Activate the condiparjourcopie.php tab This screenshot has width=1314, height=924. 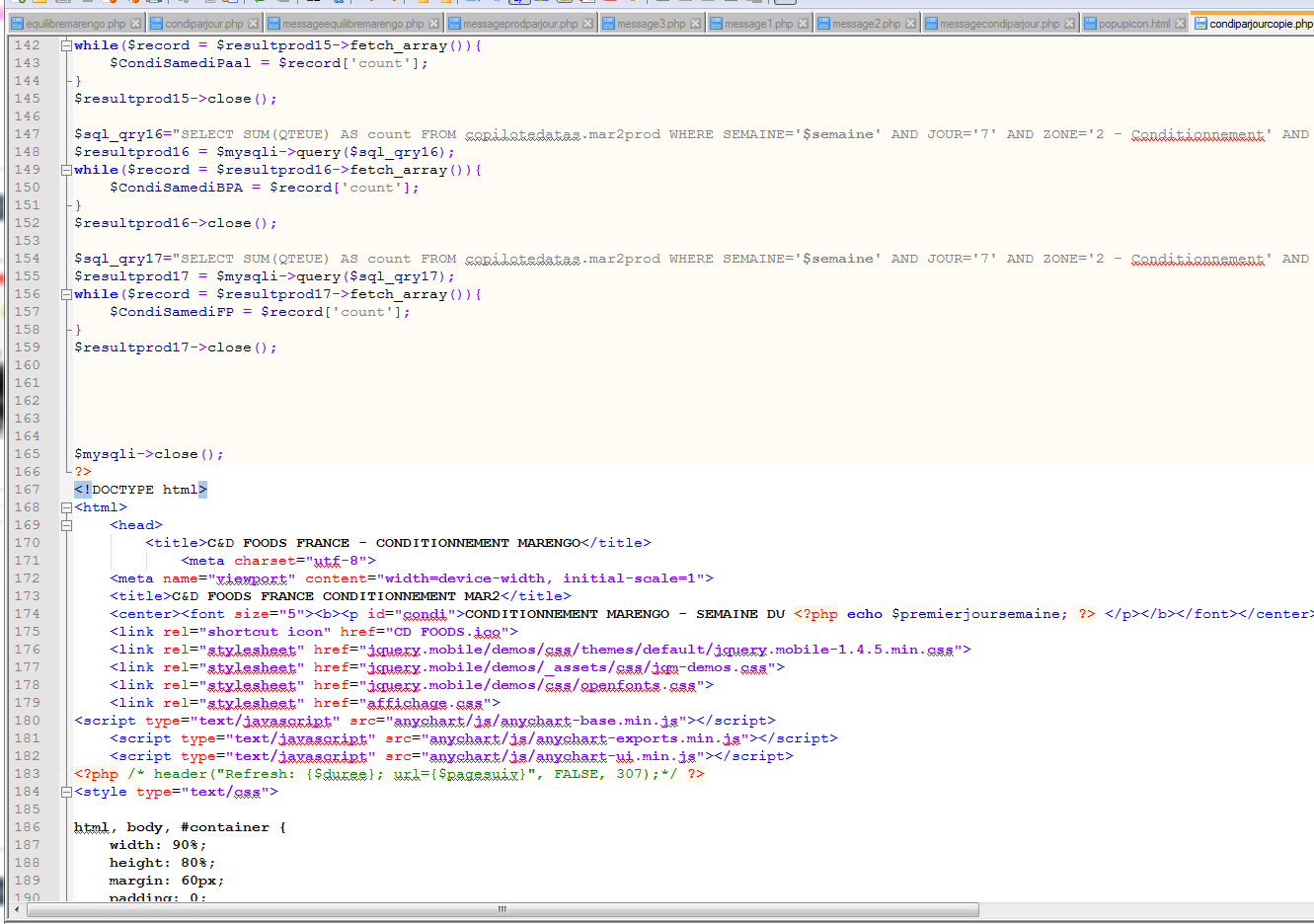coord(1260,24)
